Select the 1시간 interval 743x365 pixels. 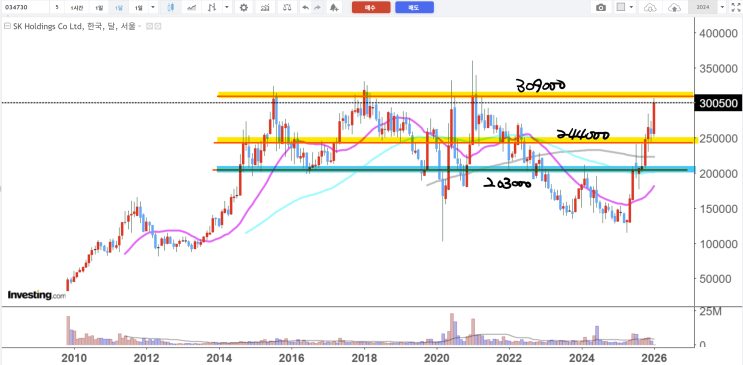pos(76,8)
